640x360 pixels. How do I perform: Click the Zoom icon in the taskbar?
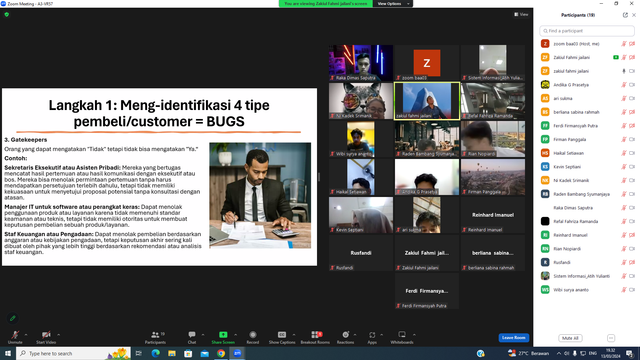(x=237, y=353)
